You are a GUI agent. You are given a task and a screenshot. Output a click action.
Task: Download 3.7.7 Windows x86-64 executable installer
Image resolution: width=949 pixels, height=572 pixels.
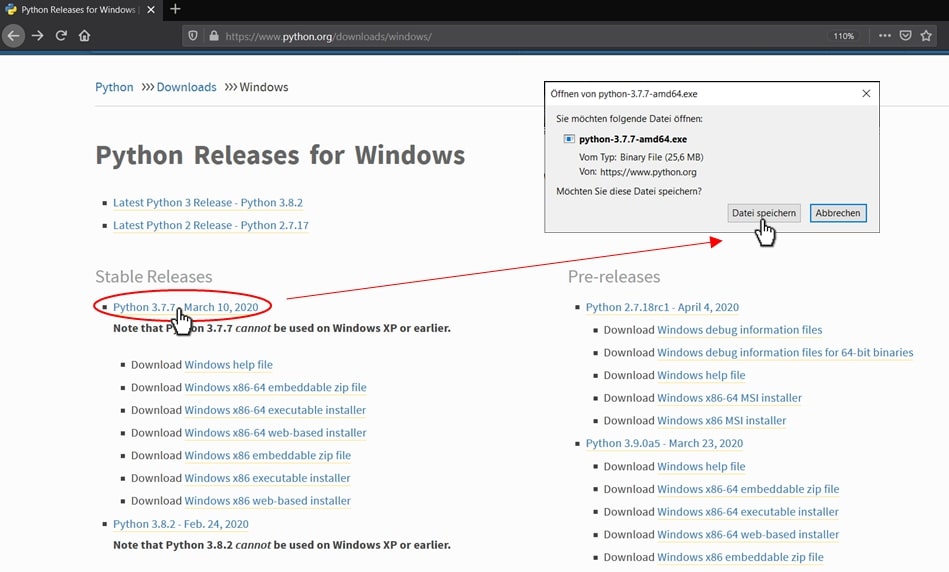[275, 410]
